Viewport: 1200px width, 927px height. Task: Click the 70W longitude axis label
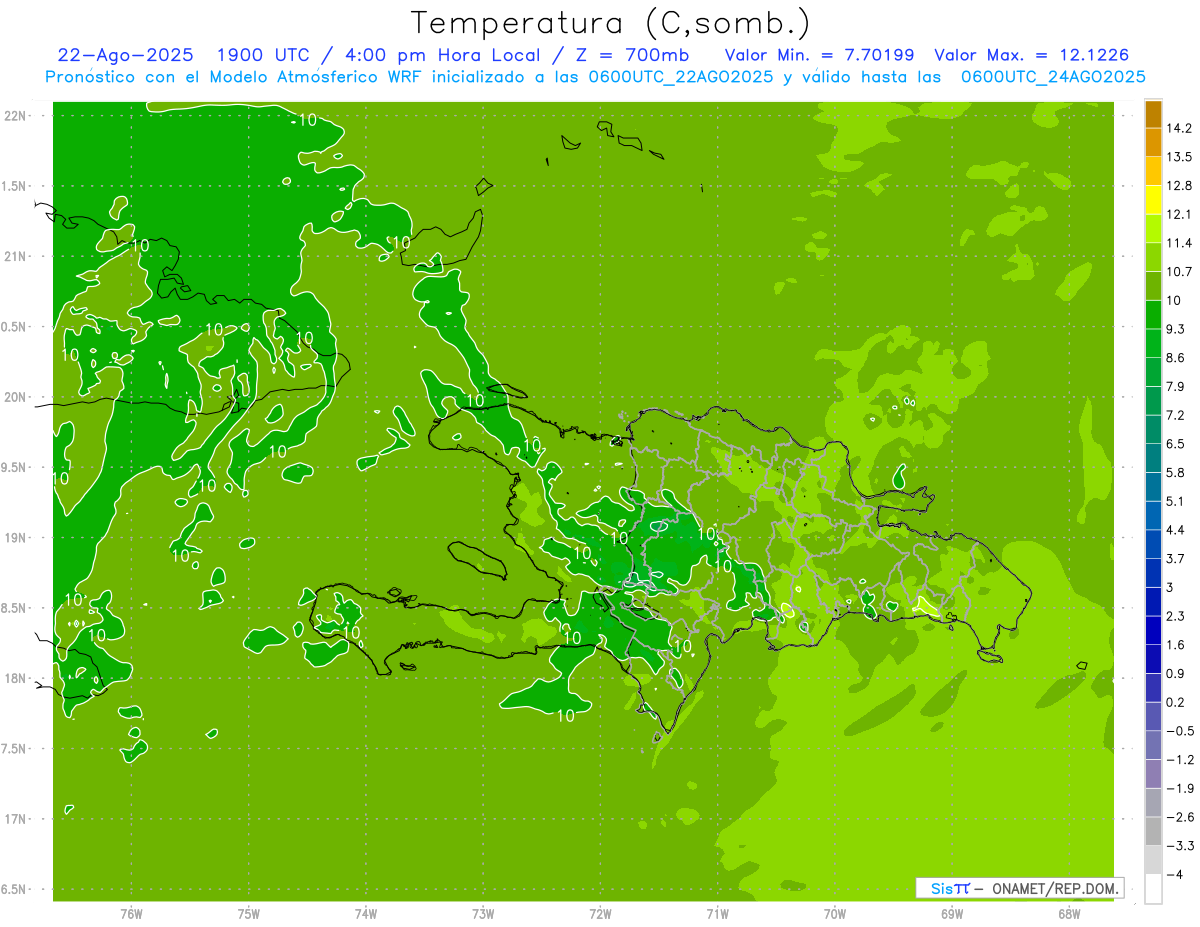pyautogui.click(x=835, y=913)
